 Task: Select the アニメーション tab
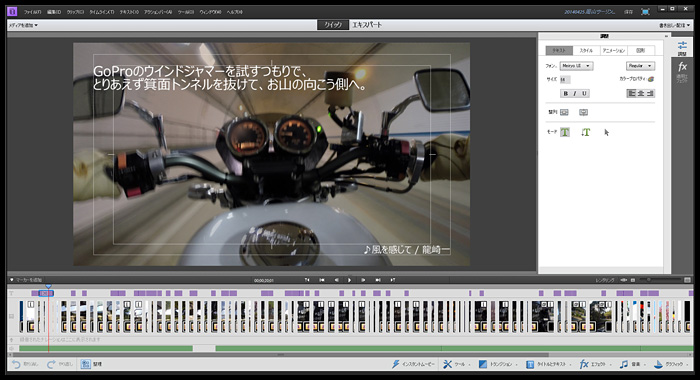[613, 50]
